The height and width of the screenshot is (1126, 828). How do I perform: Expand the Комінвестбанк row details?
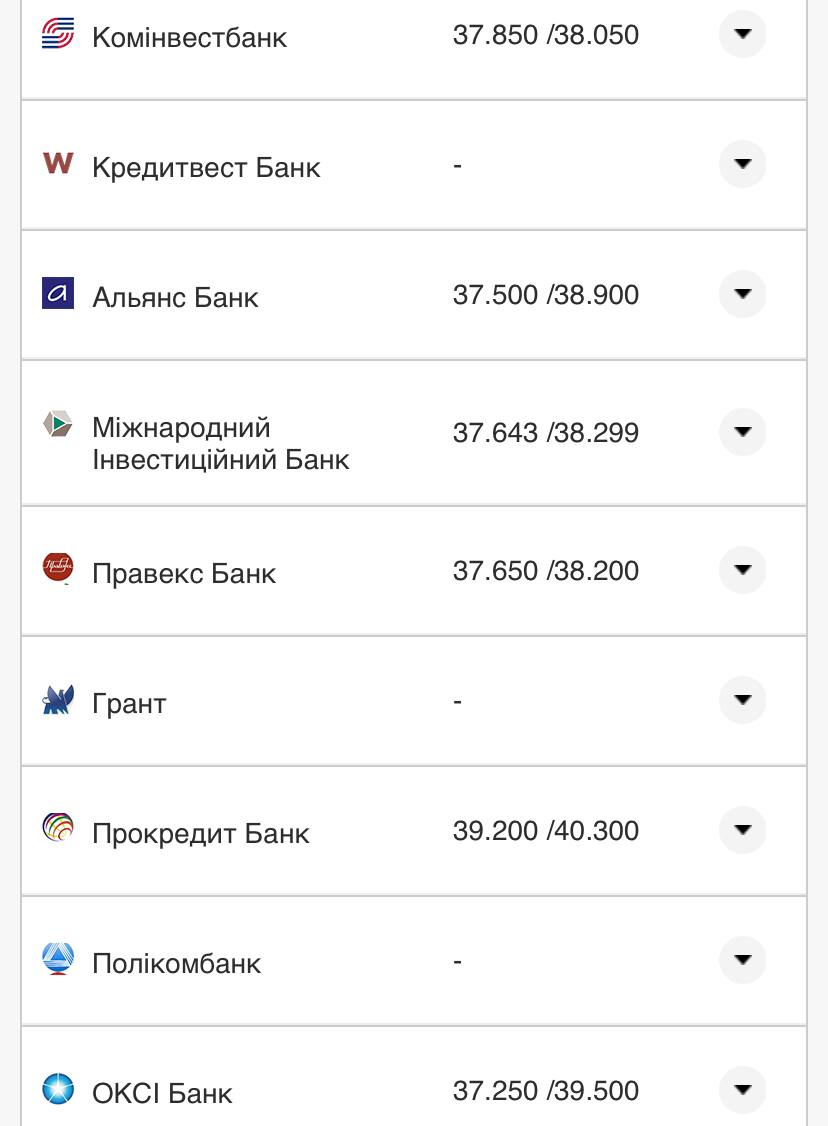click(742, 35)
